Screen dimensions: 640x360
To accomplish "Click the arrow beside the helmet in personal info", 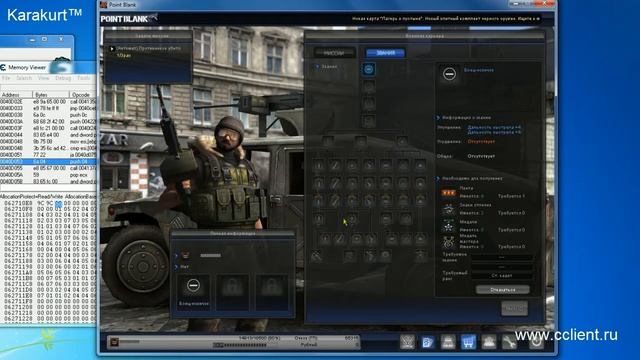I will coord(176,256).
